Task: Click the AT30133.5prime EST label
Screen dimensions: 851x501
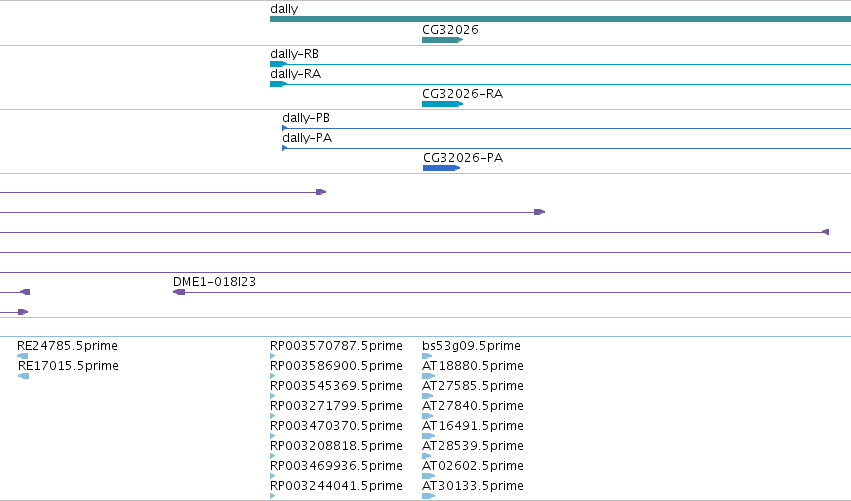Action: click(473, 486)
